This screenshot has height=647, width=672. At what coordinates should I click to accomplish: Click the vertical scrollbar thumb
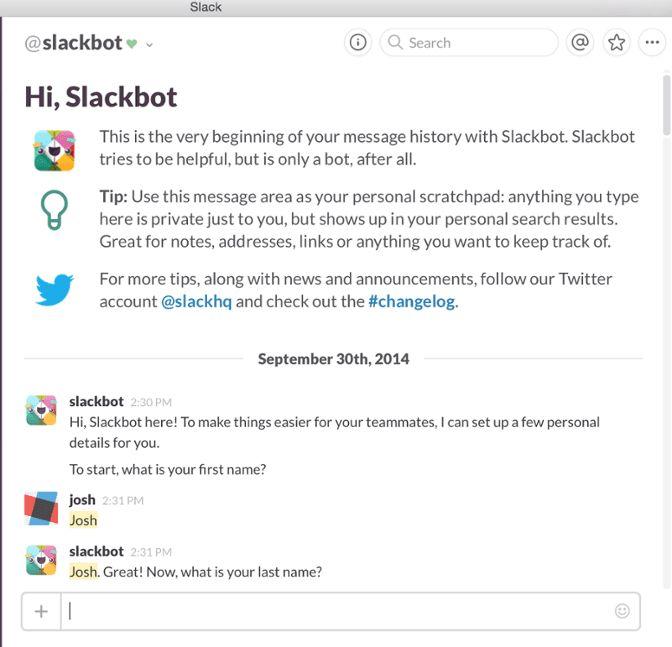[x=667, y=105]
